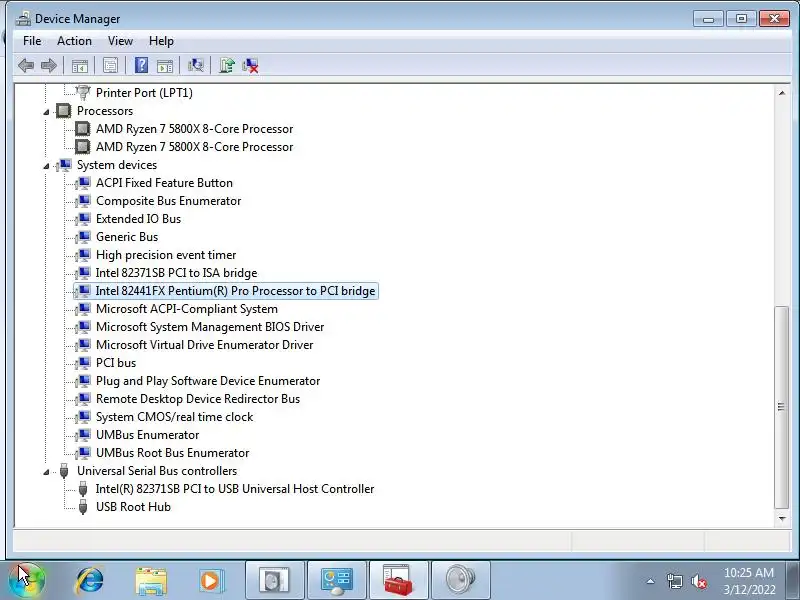Collapse Universal Serial Bus controllers category
The image size is (800, 600).
coord(46,472)
